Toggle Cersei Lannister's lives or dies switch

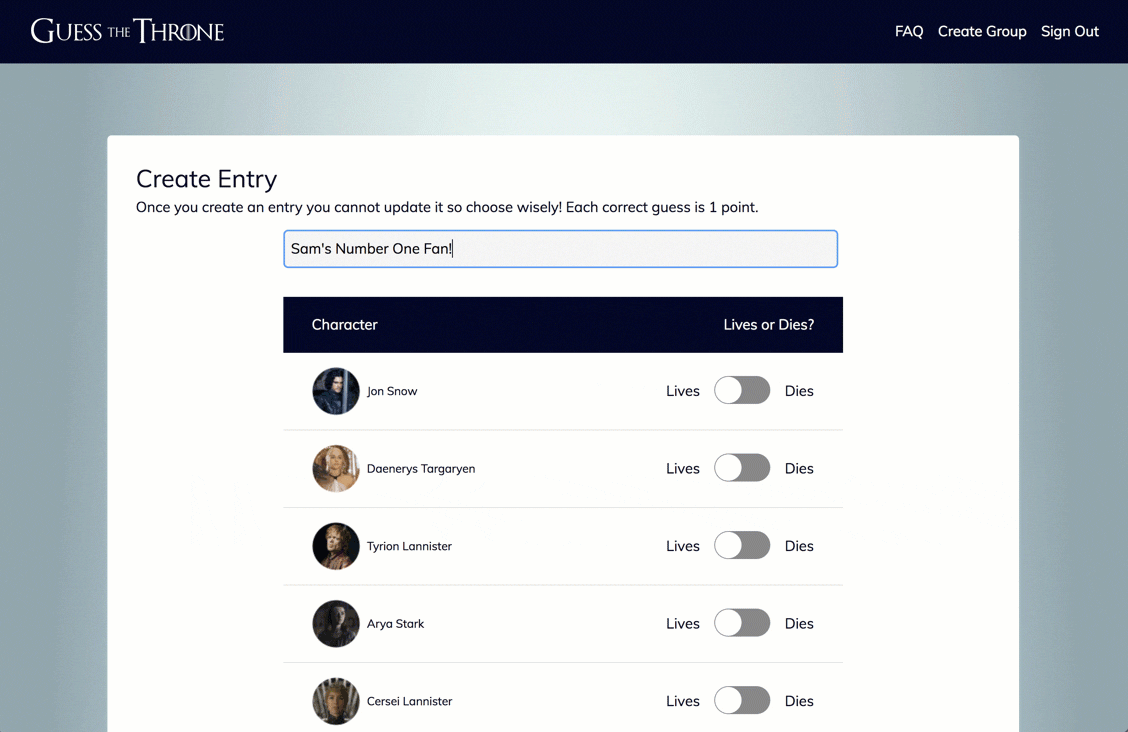[742, 700]
